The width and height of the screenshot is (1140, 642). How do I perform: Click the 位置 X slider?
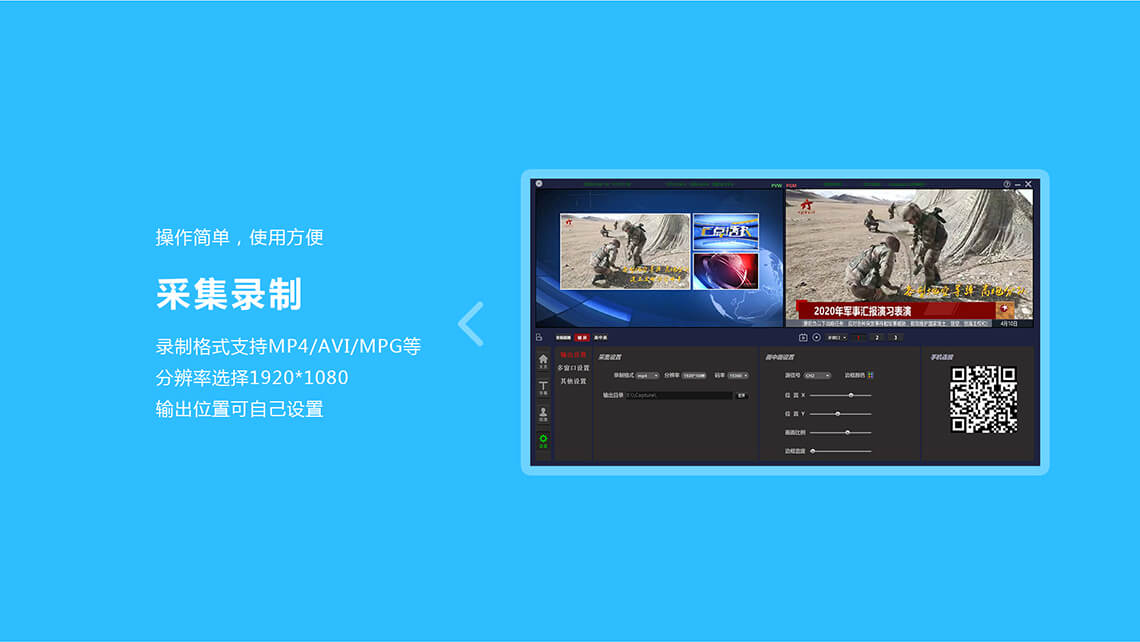pyautogui.click(x=840, y=396)
